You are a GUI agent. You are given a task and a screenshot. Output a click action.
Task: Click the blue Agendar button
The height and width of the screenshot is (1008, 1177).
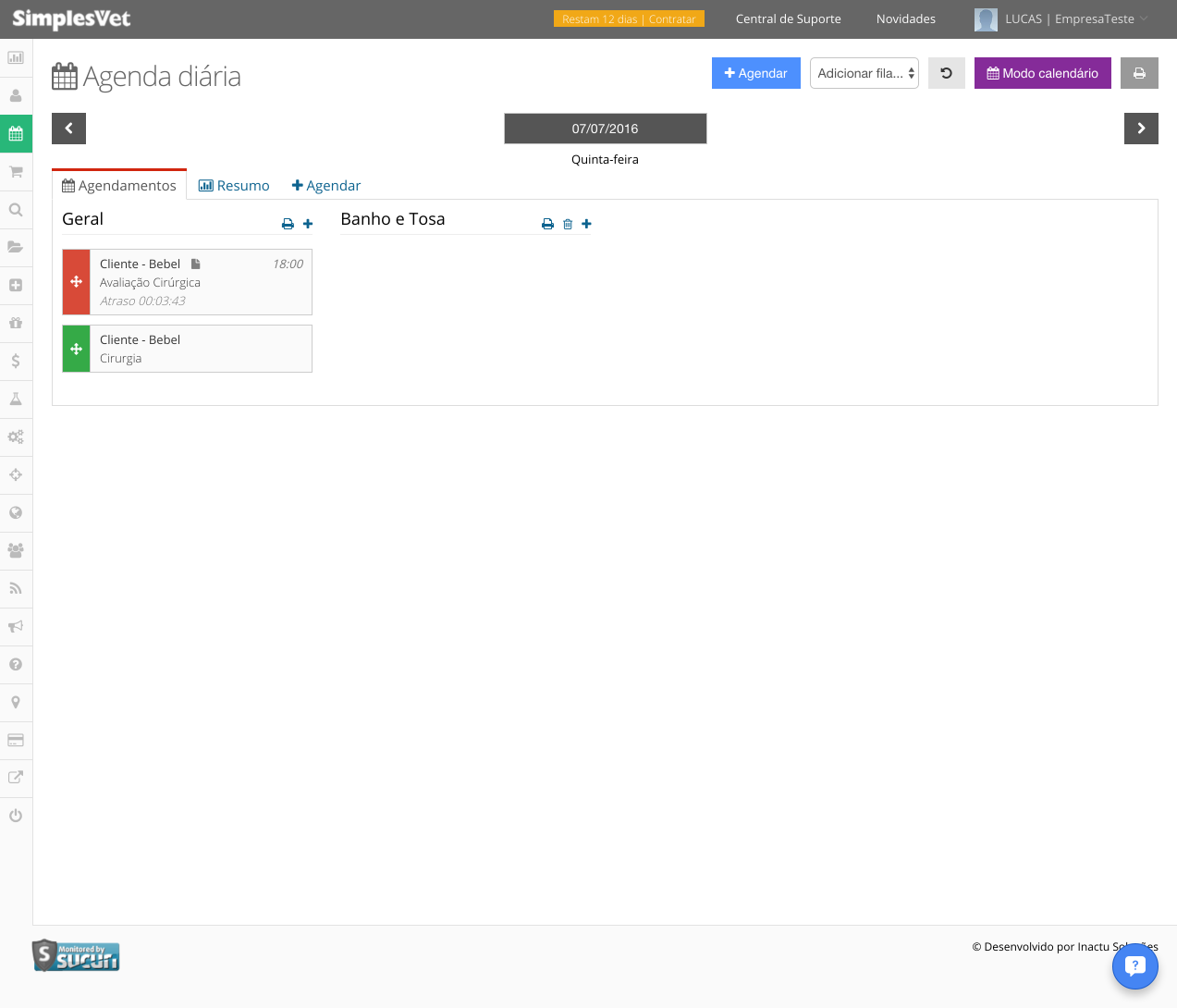[756, 73]
